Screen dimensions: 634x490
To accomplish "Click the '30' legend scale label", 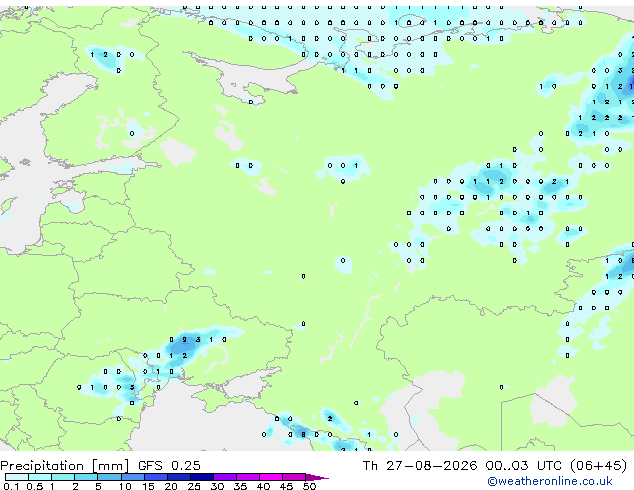I will 217,486.
